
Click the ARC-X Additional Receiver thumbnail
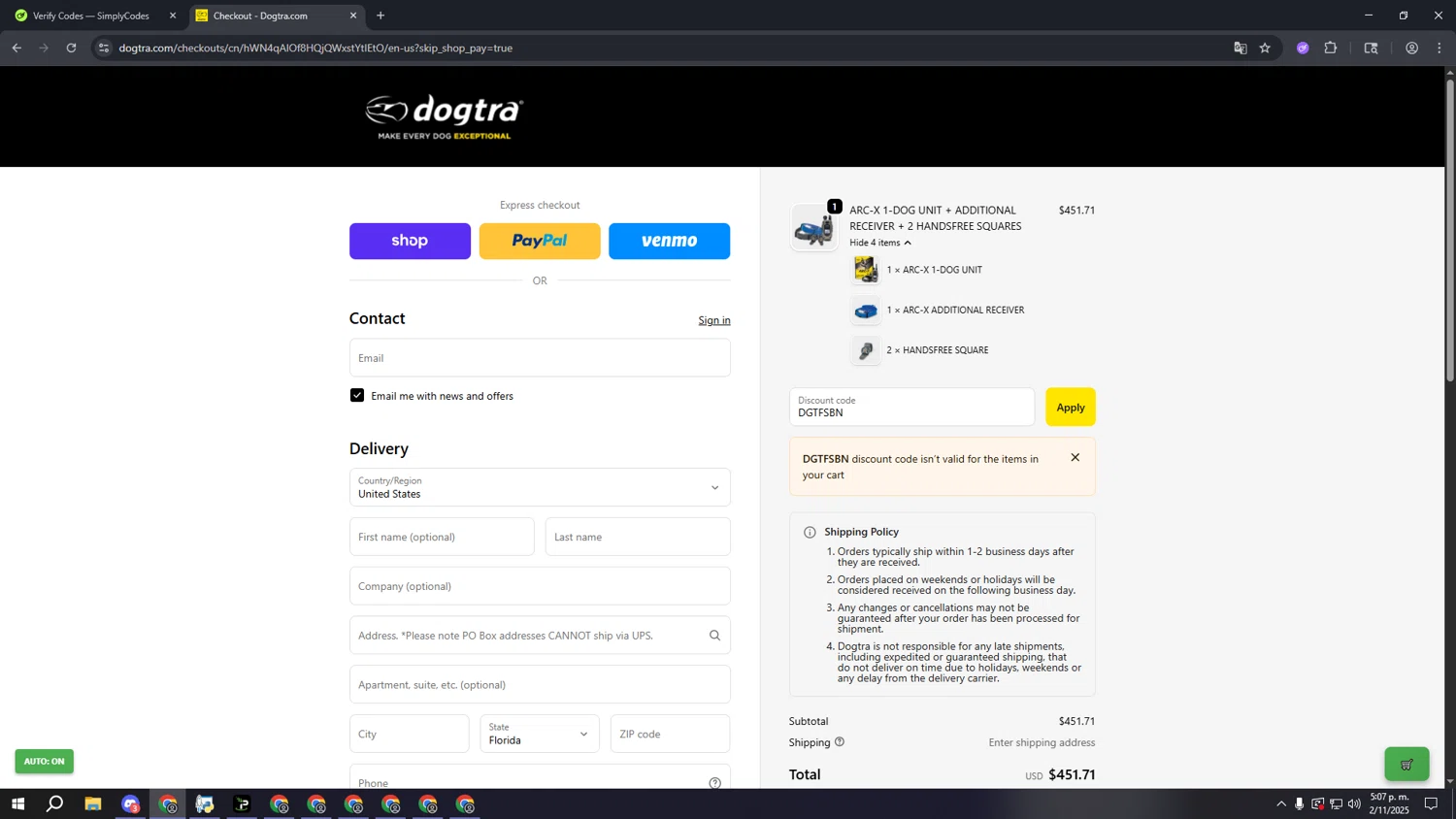[865, 311]
